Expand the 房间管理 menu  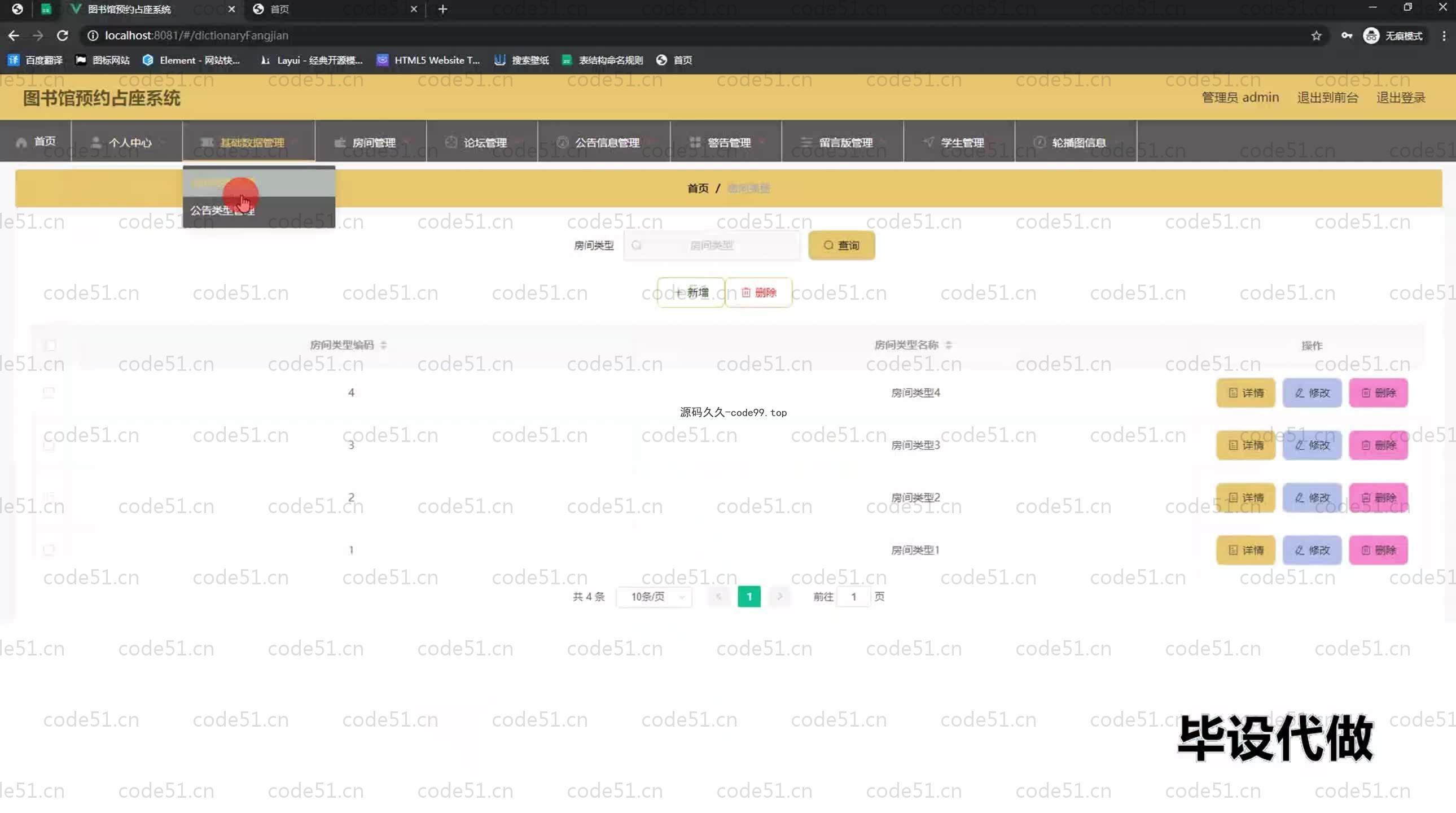pyautogui.click(x=371, y=141)
